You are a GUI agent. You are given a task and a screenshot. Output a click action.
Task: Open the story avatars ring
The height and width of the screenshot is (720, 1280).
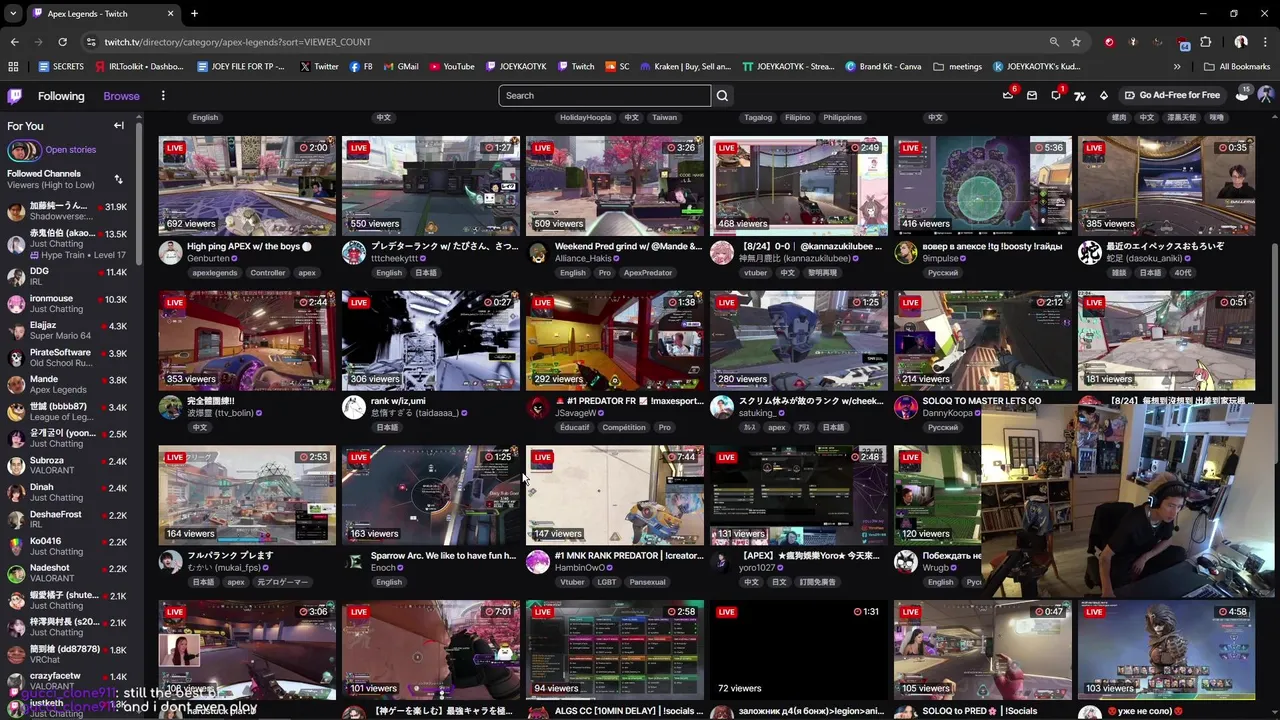tap(24, 151)
